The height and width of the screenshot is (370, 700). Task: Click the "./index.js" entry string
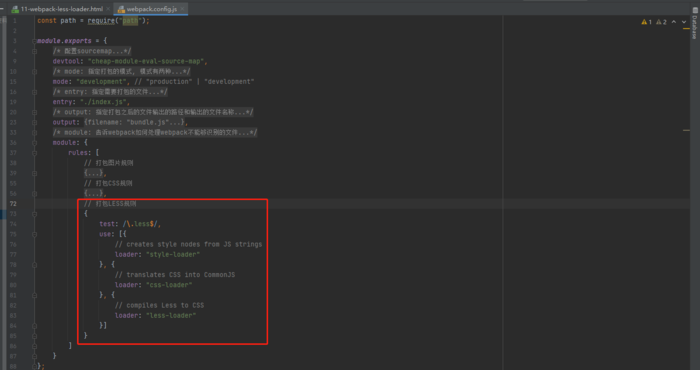click(104, 102)
